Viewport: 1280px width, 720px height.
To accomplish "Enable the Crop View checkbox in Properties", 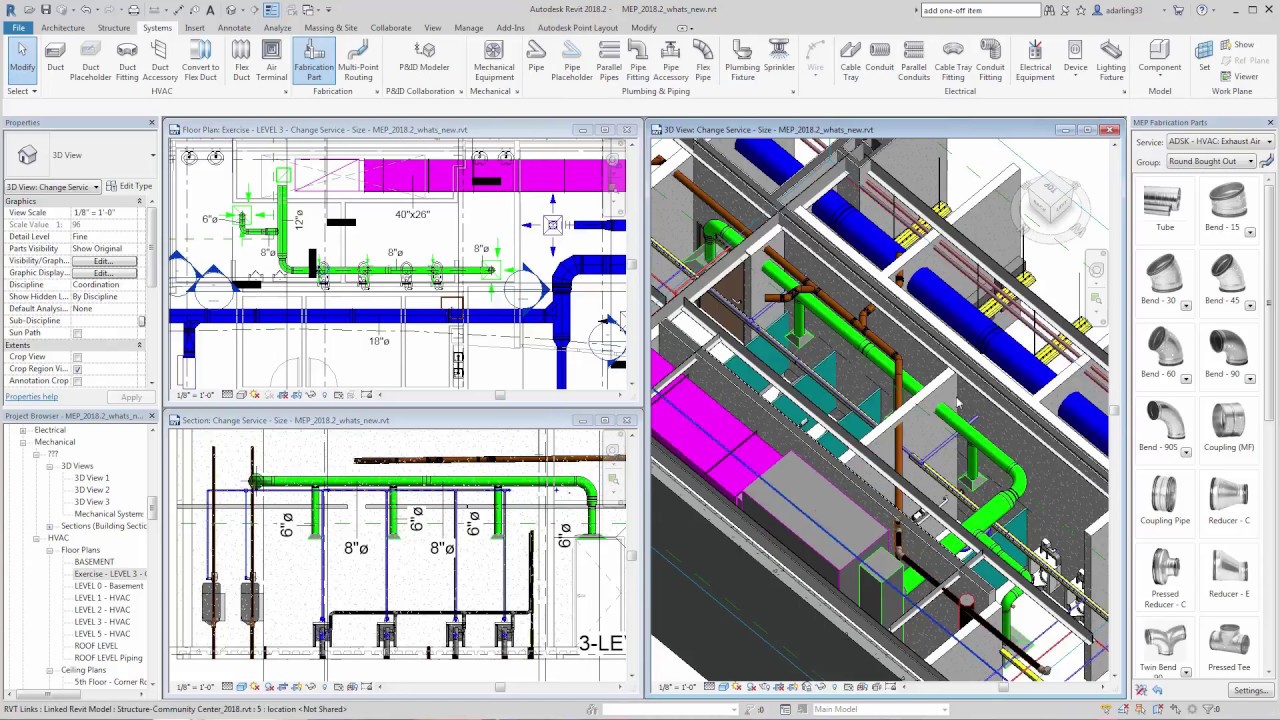I will click(77, 356).
